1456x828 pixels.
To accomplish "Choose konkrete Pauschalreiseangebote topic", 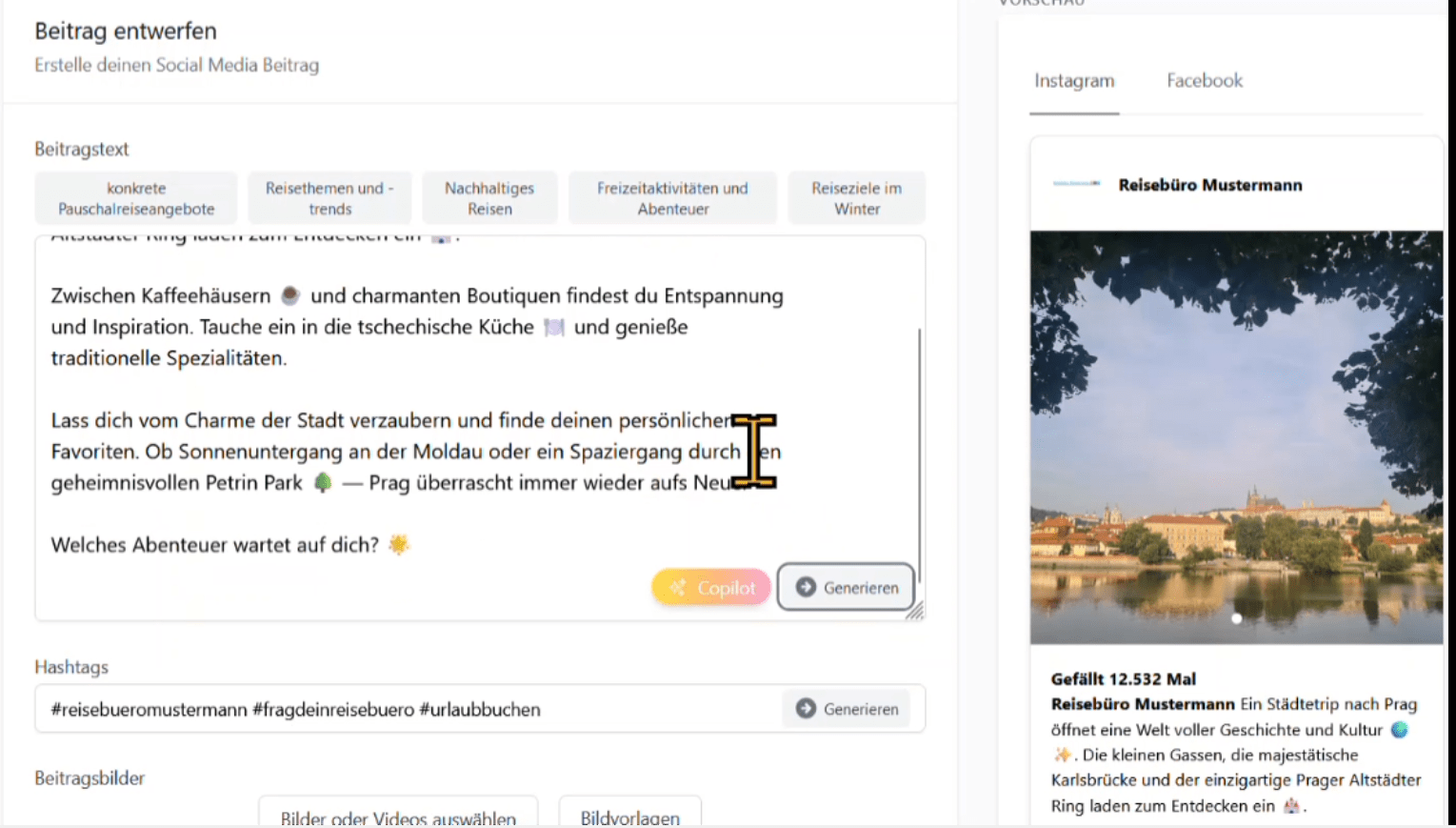I will (x=136, y=198).
